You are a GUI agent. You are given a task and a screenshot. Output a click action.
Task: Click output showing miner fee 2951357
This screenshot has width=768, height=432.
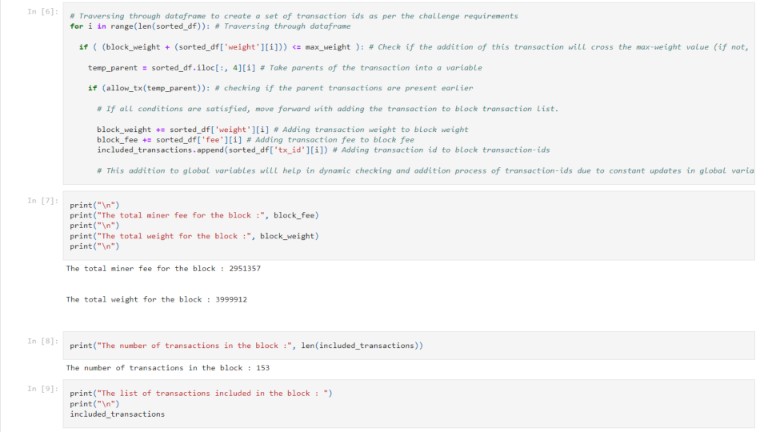click(x=164, y=268)
